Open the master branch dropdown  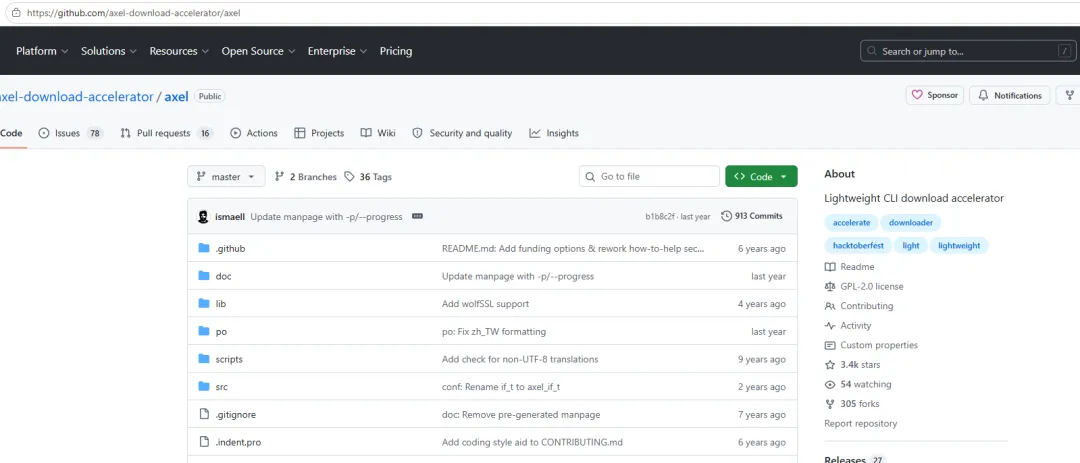tap(226, 176)
